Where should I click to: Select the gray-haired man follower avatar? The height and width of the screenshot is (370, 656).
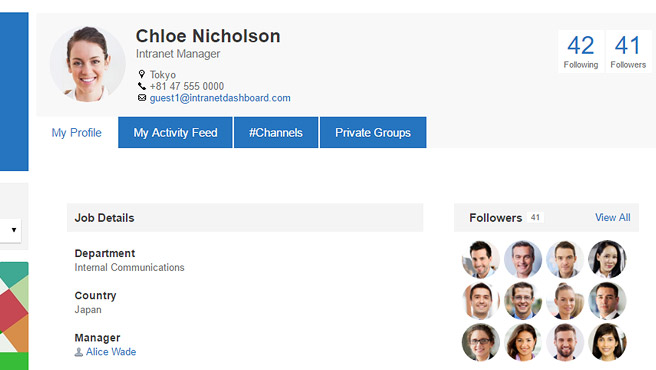tap(523, 259)
